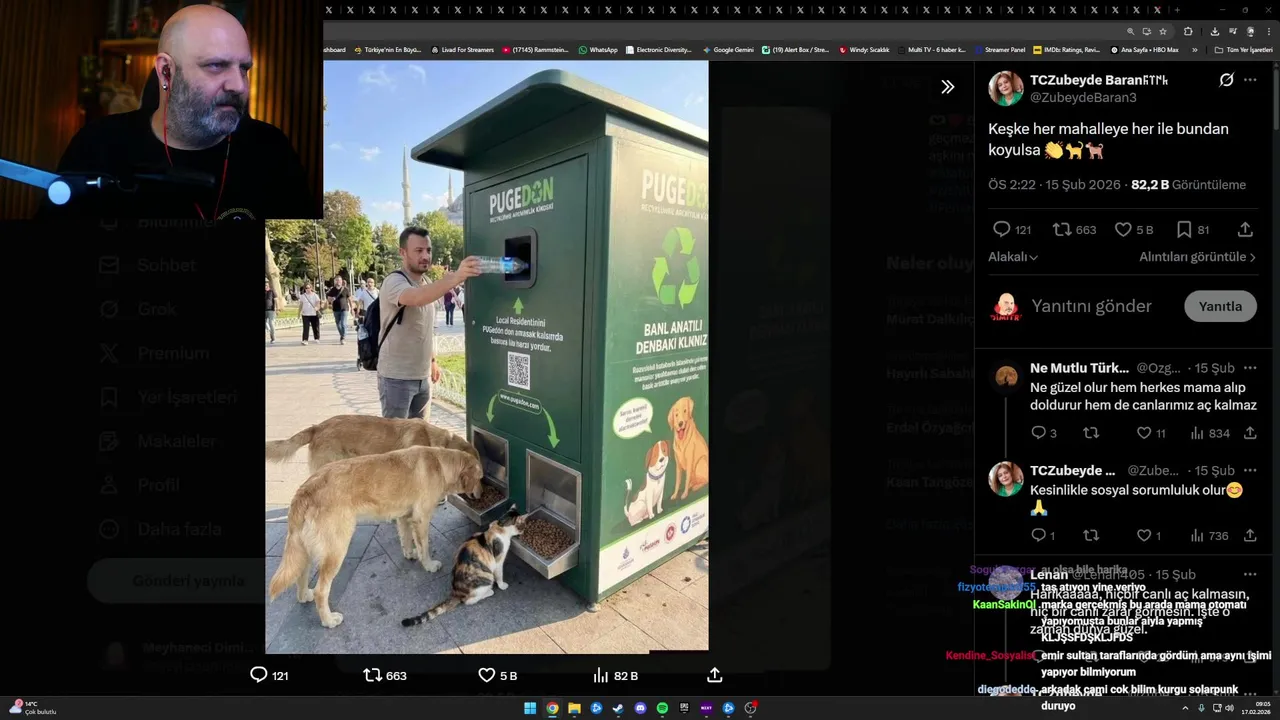The height and width of the screenshot is (720, 1280).
Task: Click the Ne Mutlu Türk commenter name
Action: [1079, 368]
